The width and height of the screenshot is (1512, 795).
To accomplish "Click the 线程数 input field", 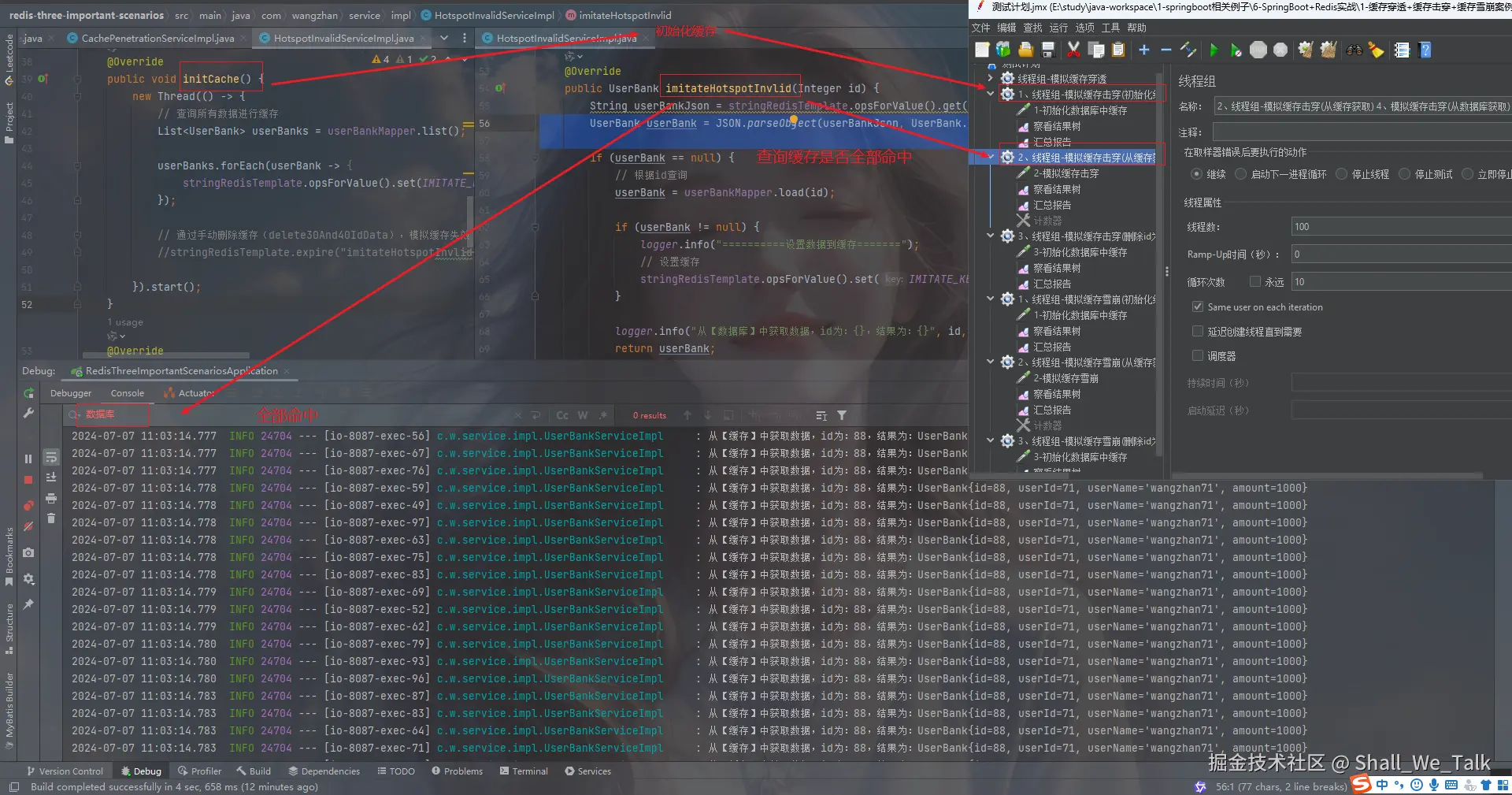I will 1402,227.
